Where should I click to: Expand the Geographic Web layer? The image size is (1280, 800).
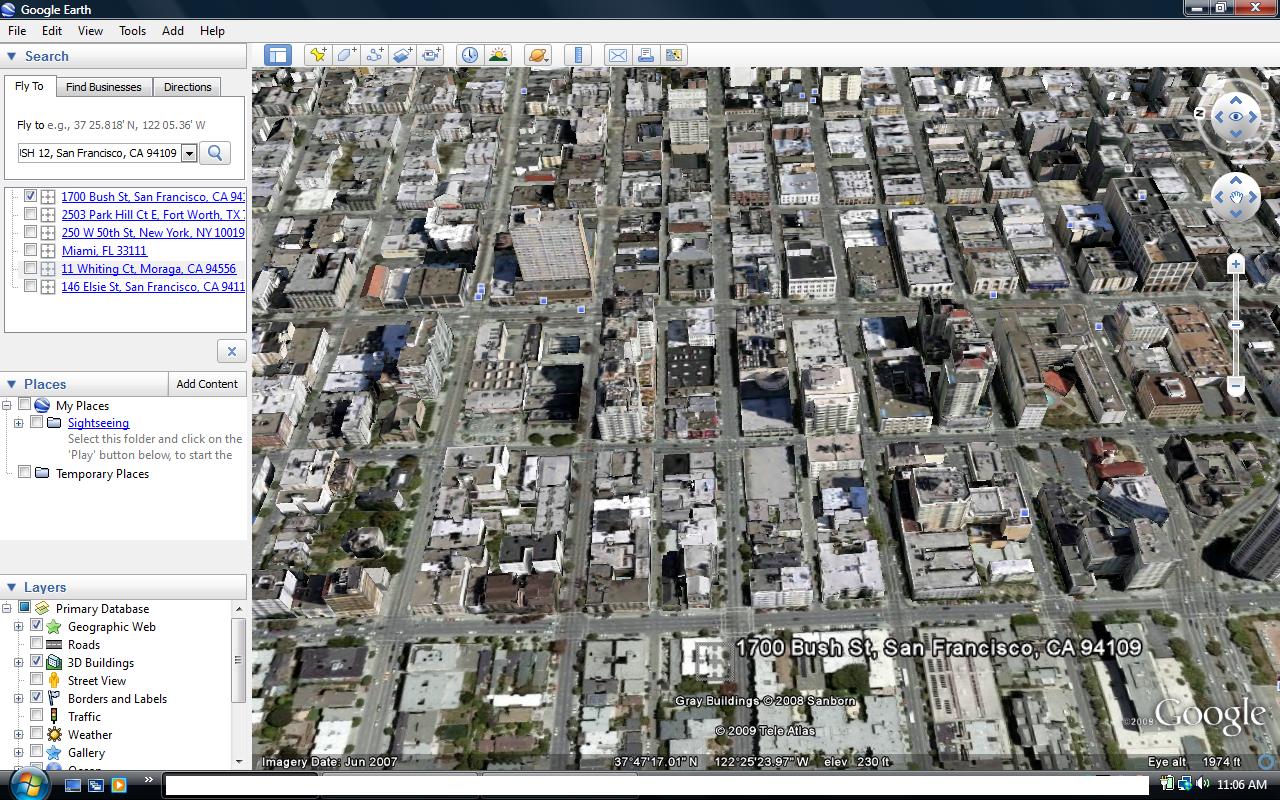(x=18, y=626)
